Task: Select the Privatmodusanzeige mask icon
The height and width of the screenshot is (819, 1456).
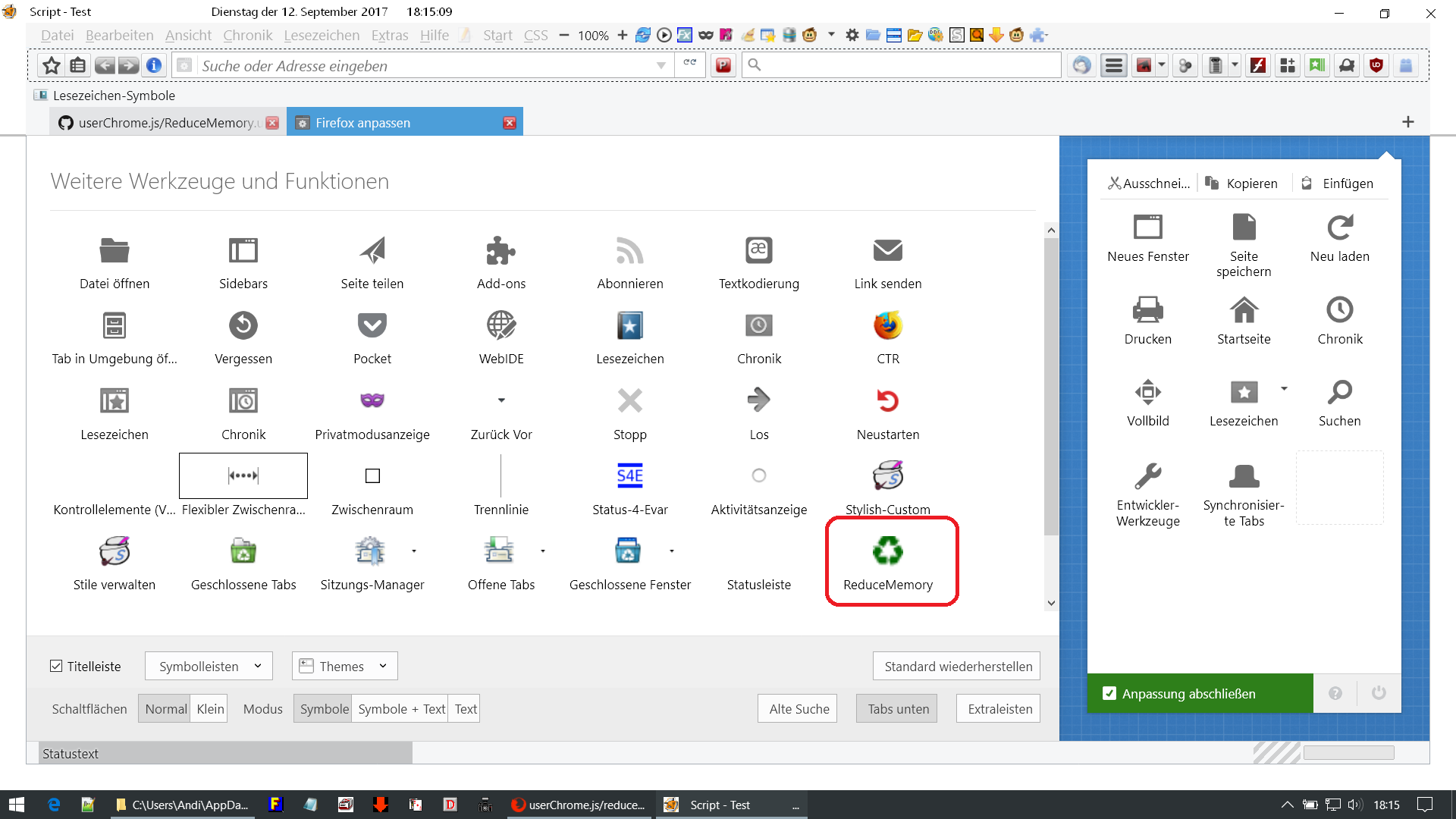Action: click(x=372, y=400)
